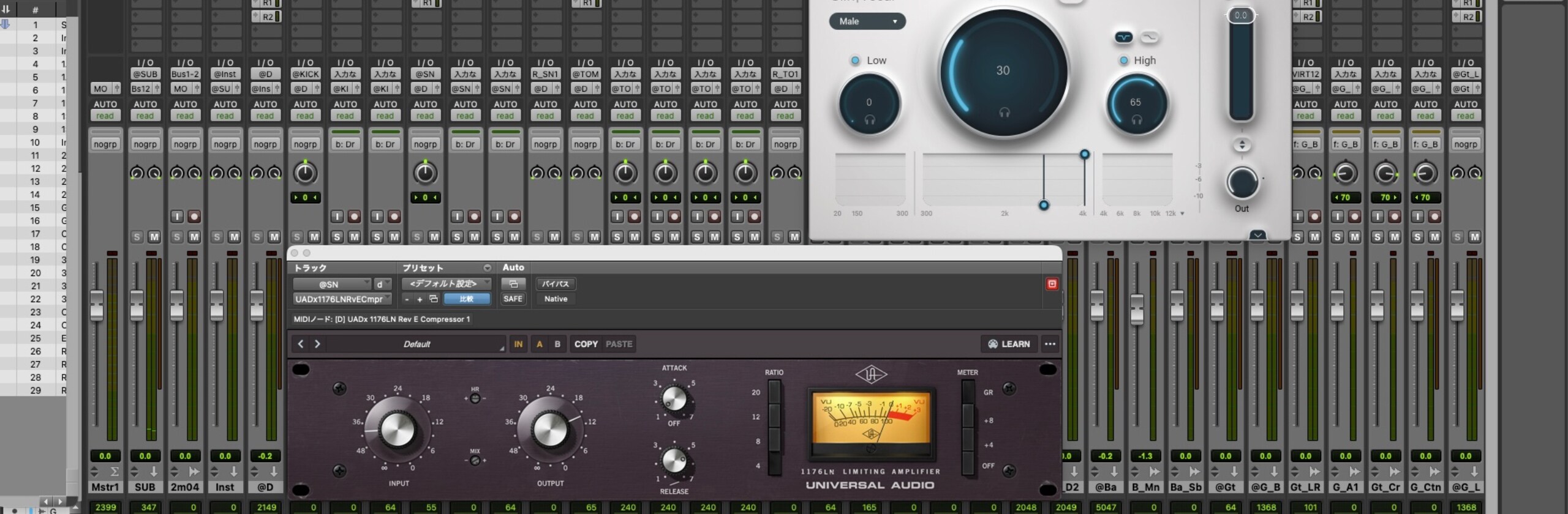Click the Out knob in white plugin
1568x514 pixels.
(1242, 182)
